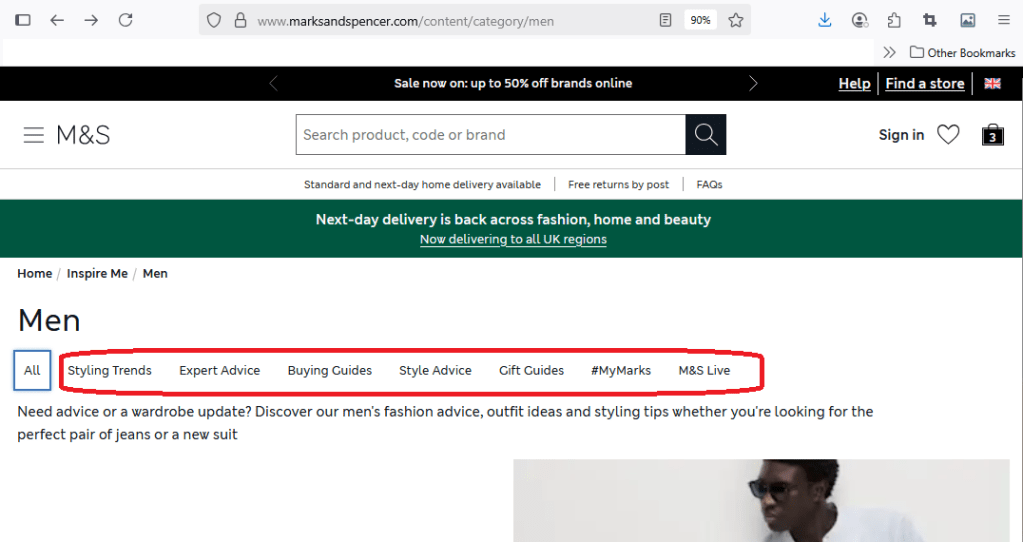Screen dimensions: 1023x542
Task: Expand the bookmarks toolbar overflow chevron
Action: (889, 52)
